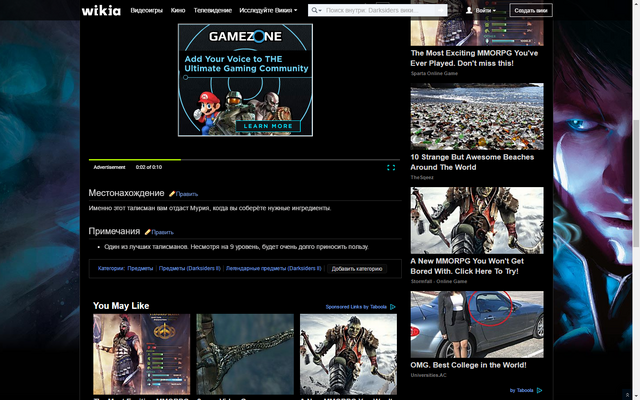Click the sidebar by Taboola link
Image resolution: width=640 pixels, height=400 pixels.
(x=521, y=390)
